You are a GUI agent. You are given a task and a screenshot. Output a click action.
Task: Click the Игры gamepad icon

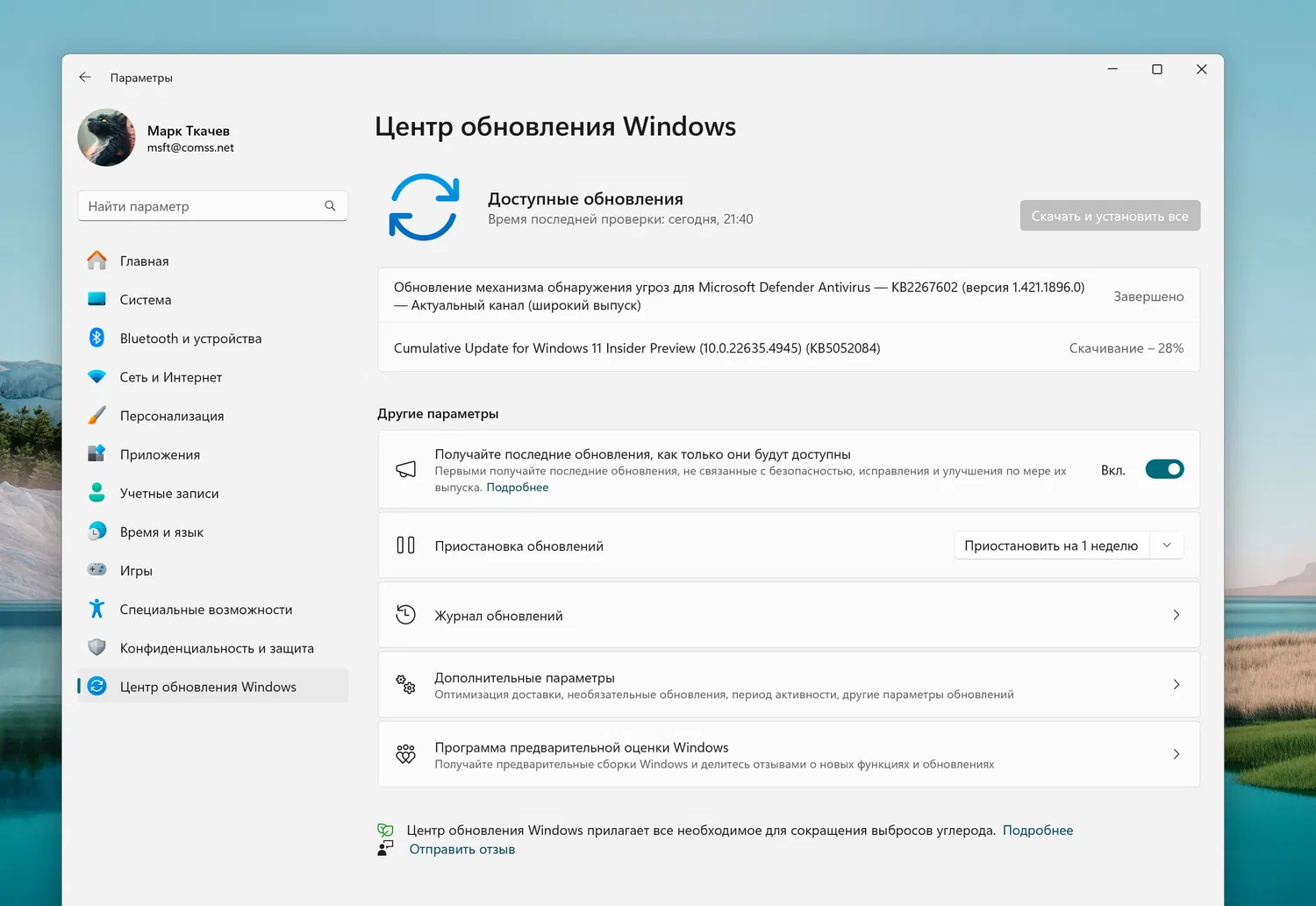pos(97,570)
